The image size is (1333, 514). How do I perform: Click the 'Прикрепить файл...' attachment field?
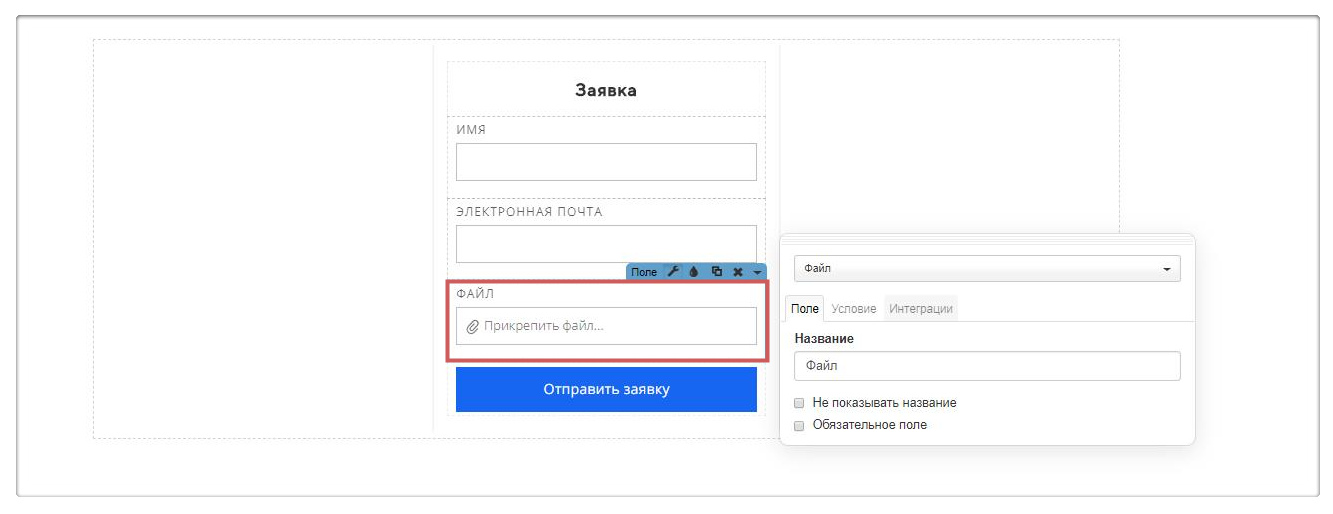[x=606, y=326]
